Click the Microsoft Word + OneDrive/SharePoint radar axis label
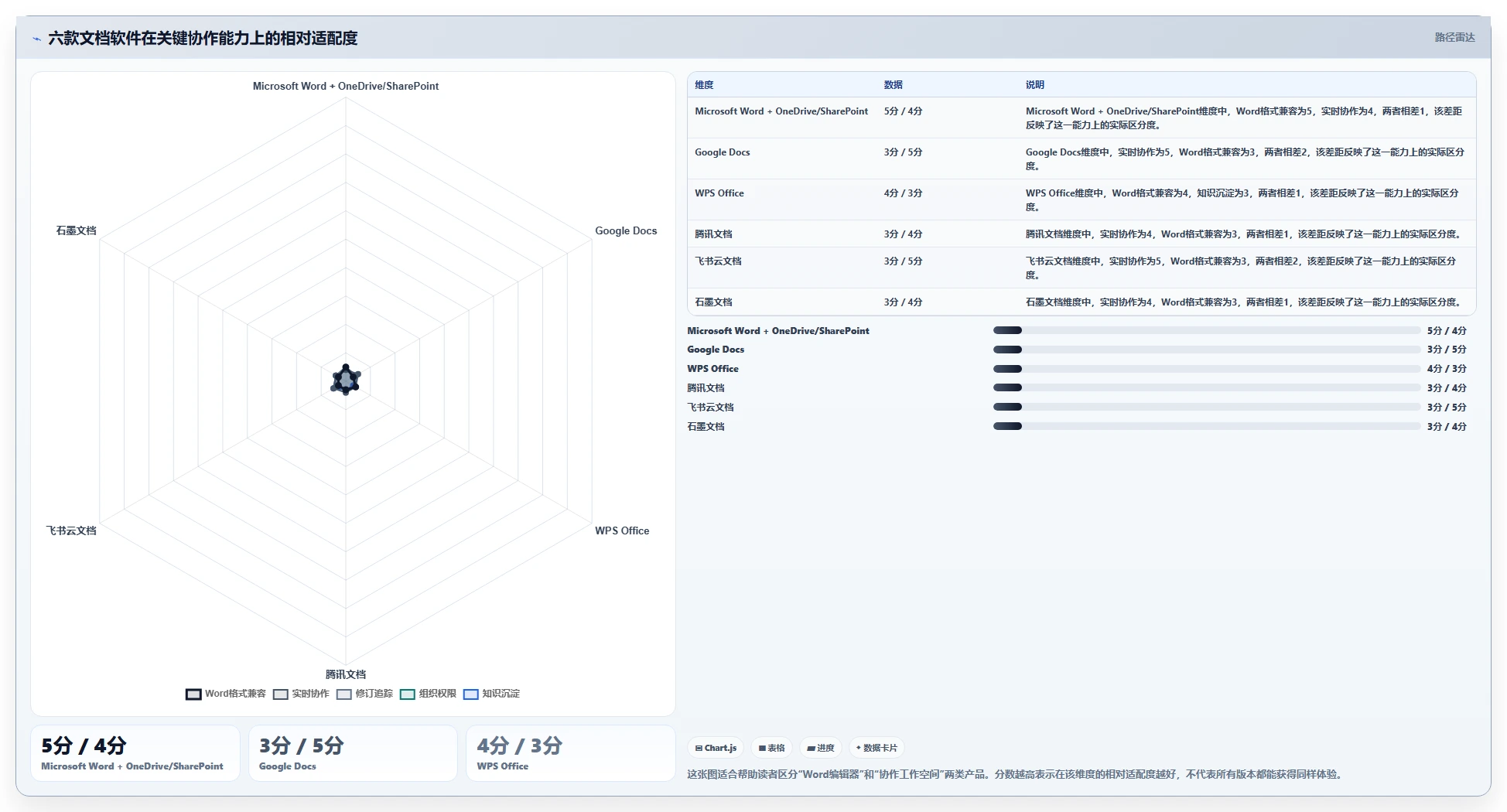Image resolution: width=1507 pixels, height=812 pixels. 346,87
